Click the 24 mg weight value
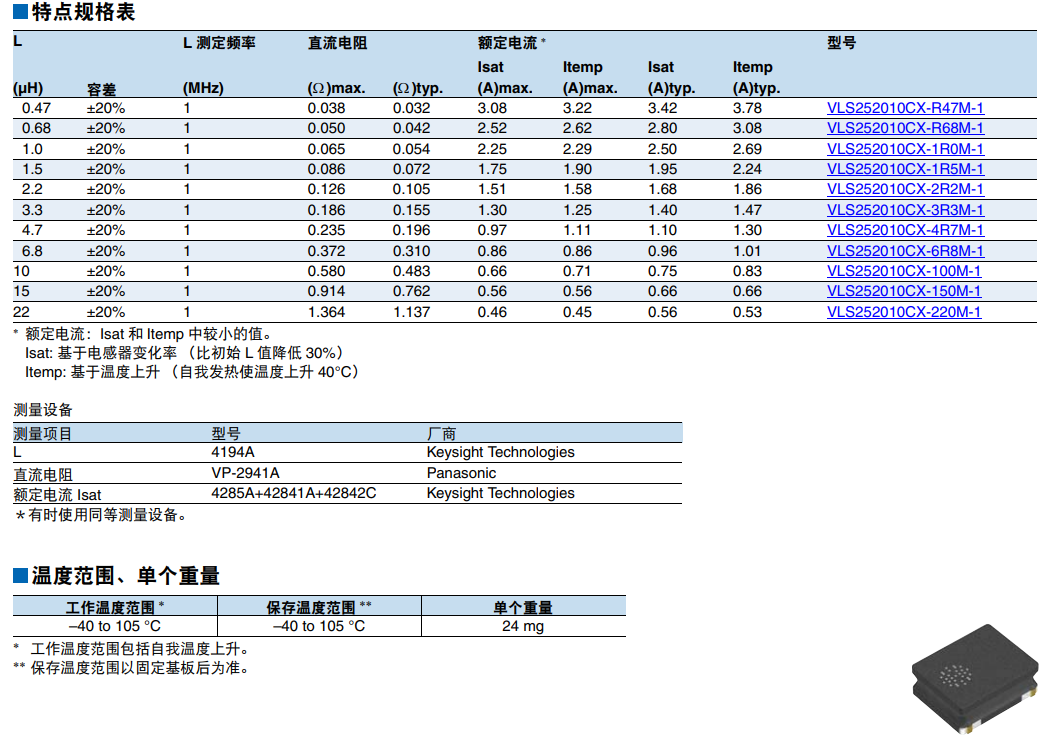Viewport: 1056px width, 743px height. [x=523, y=626]
